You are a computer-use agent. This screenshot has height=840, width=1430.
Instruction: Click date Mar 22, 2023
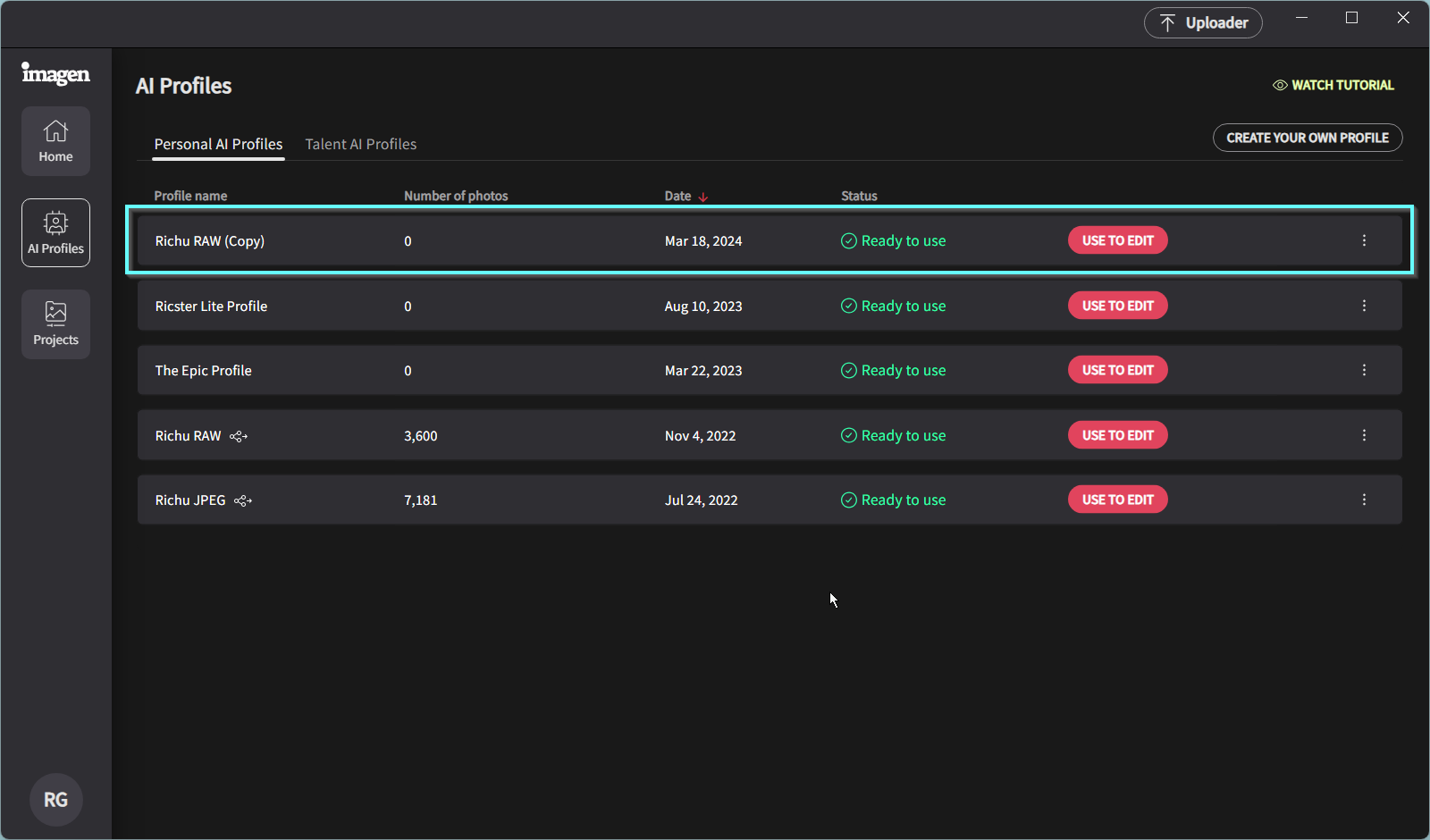point(703,371)
